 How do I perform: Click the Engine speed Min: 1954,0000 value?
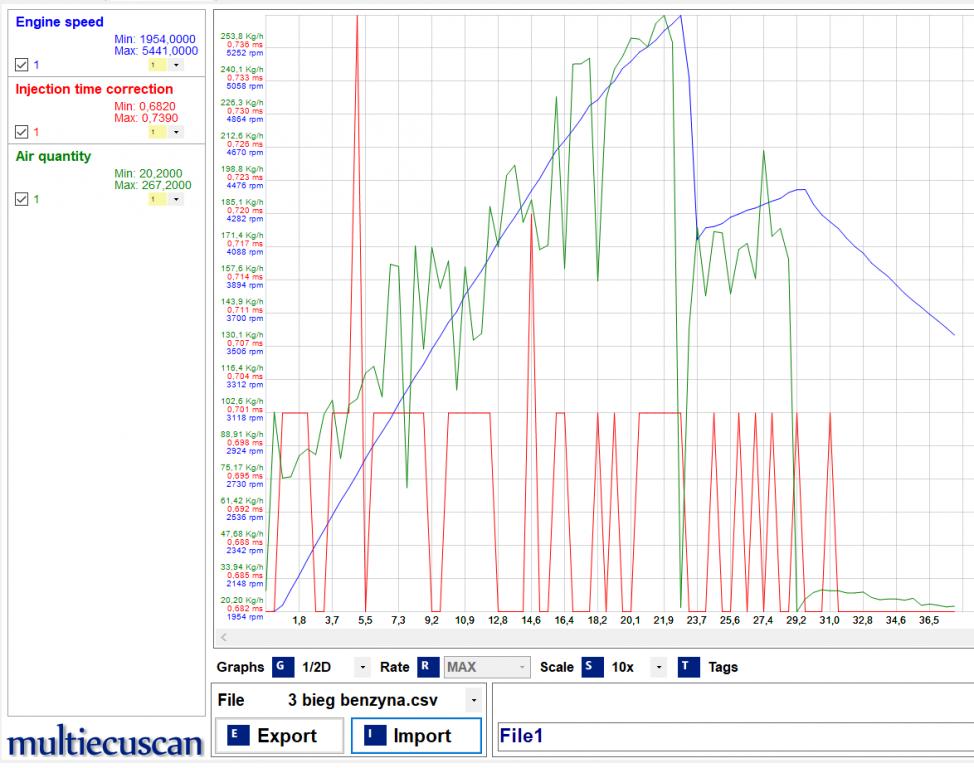(155, 39)
